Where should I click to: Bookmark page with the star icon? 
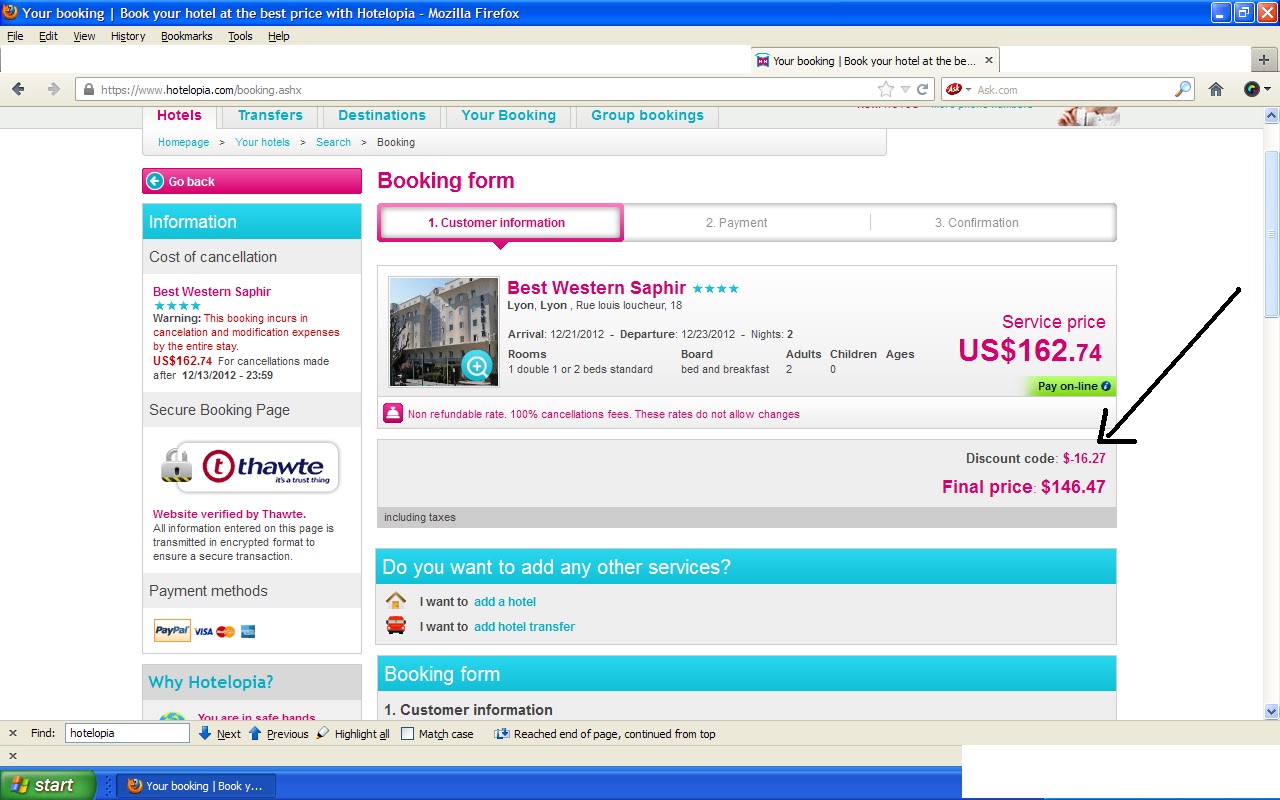tap(885, 89)
